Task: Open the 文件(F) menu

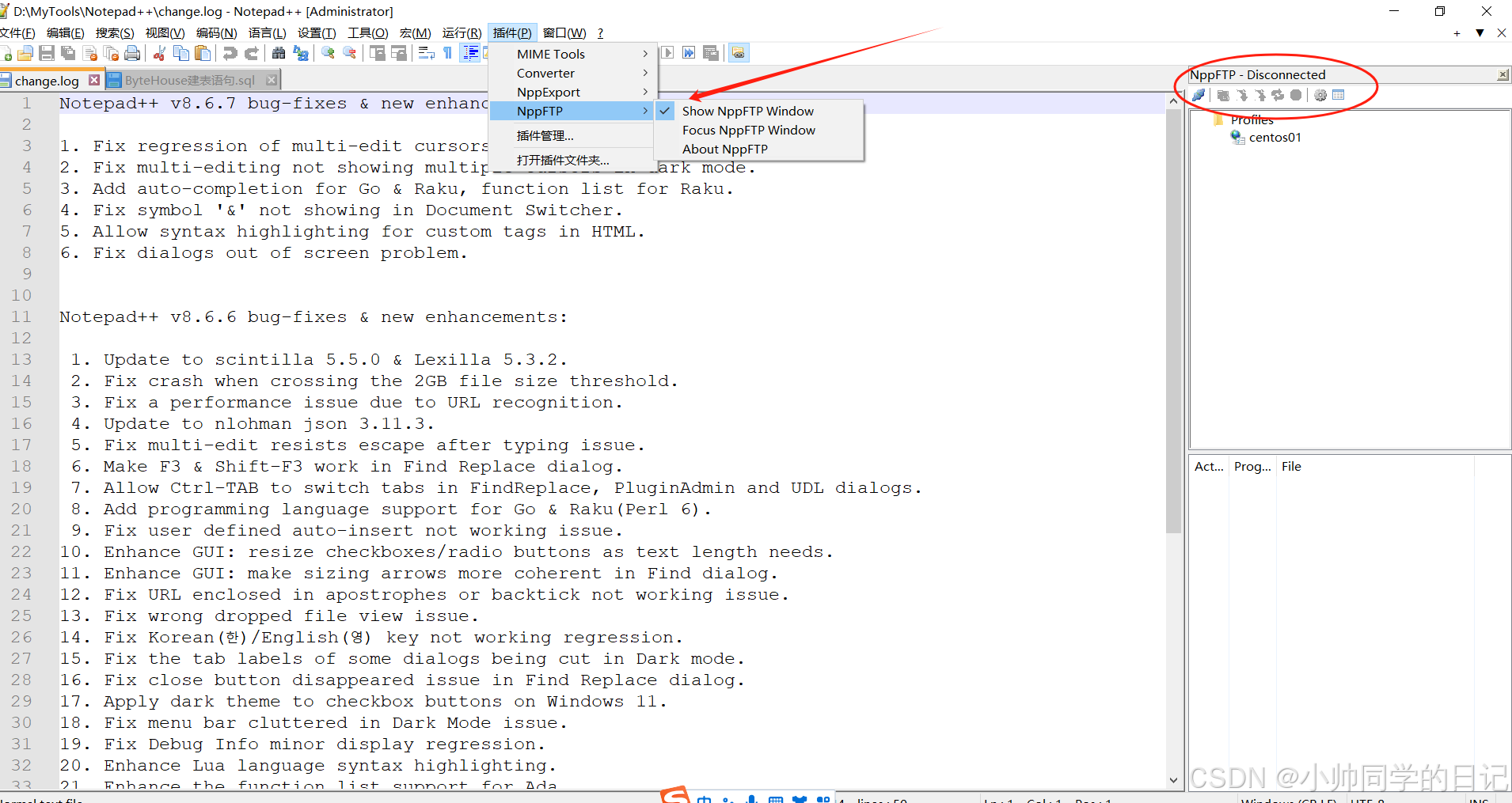Action: (17, 32)
